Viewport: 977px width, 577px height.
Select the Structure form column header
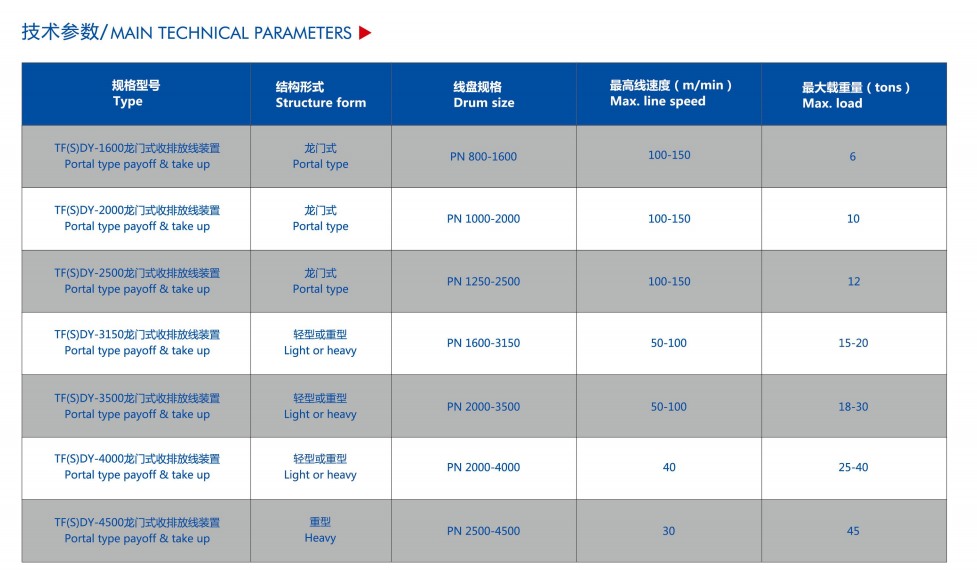click(x=321, y=95)
